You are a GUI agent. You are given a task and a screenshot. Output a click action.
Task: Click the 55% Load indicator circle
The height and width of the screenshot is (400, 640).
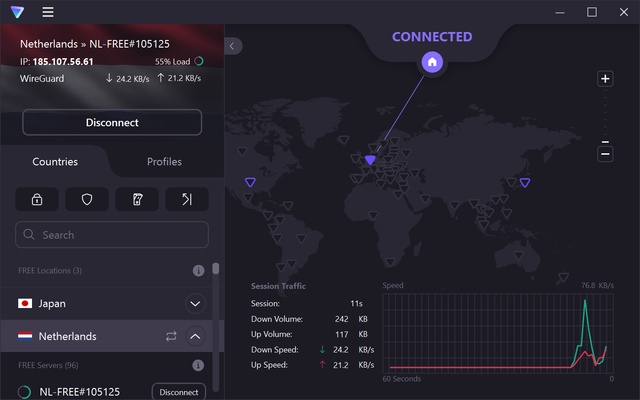tap(199, 61)
